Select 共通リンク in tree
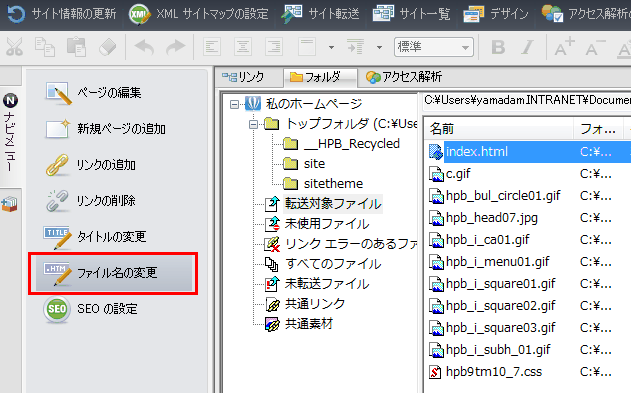Screen dimensions: 631x393 click(315, 304)
